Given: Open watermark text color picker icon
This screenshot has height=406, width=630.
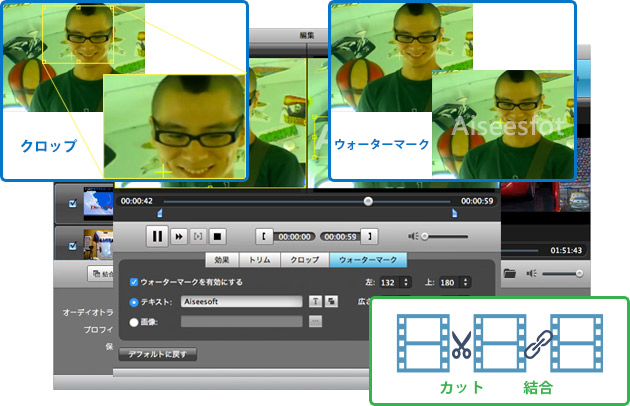Looking at the screenshot, I should point(331,301).
